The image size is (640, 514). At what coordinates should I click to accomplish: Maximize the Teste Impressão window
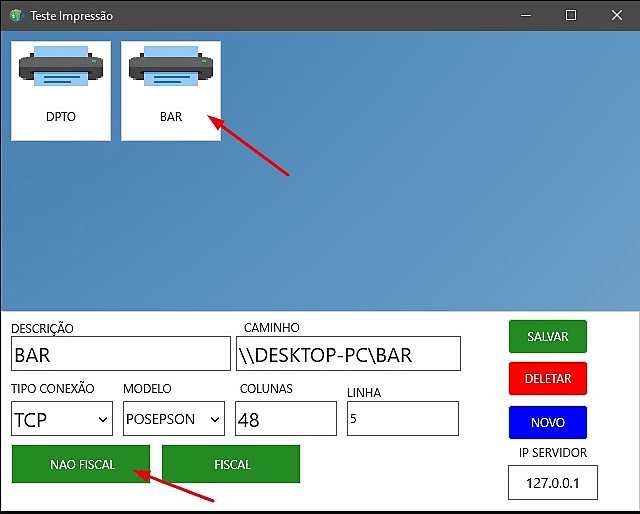click(570, 16)
